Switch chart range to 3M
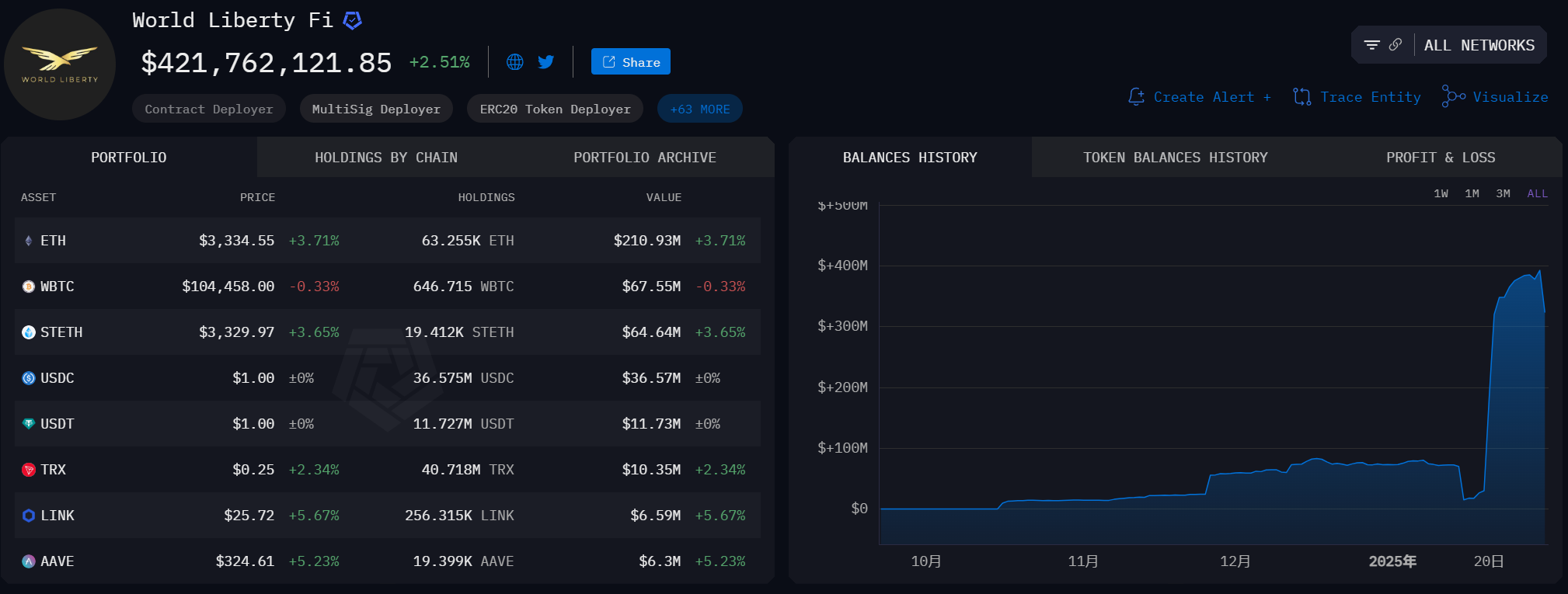The height and width of the screenshot is (594, 1568). (x=1503, y=193)
